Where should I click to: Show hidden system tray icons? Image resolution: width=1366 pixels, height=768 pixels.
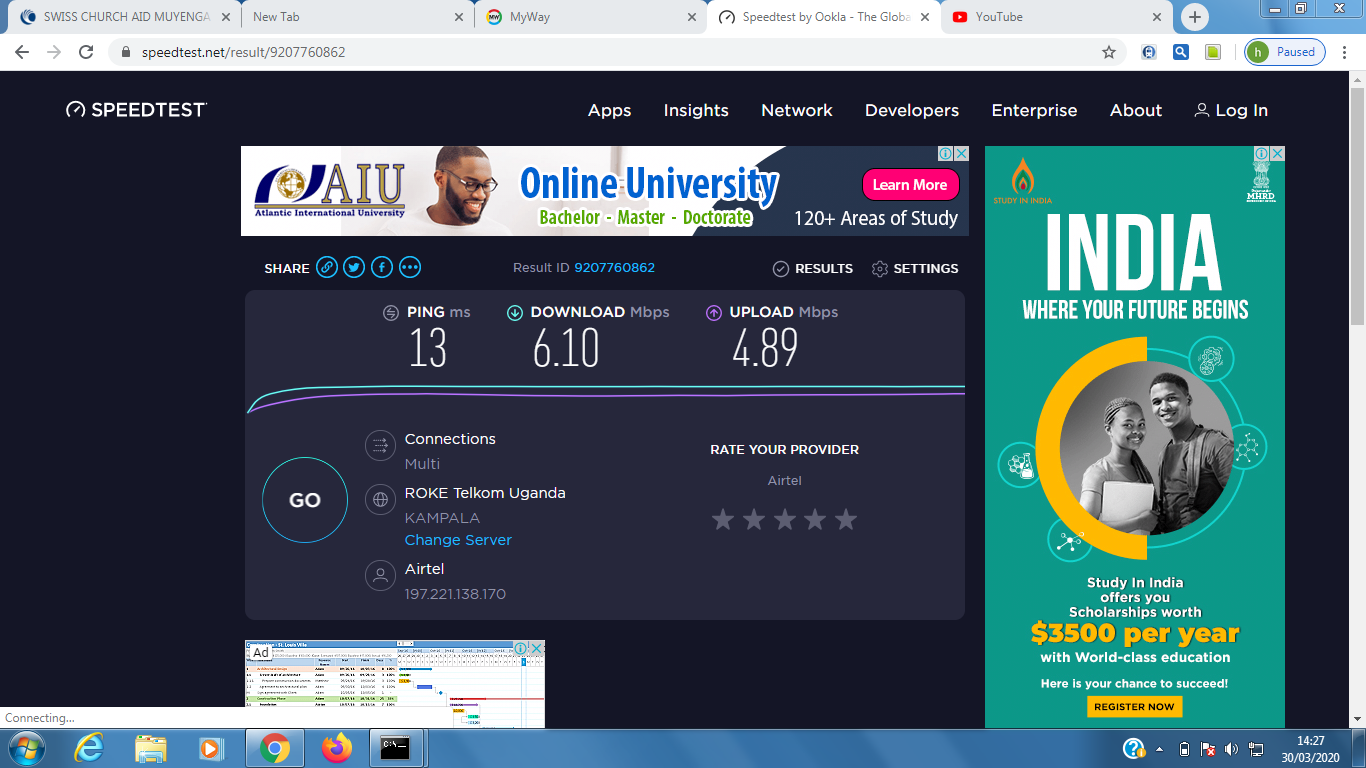coord(1160,748)
